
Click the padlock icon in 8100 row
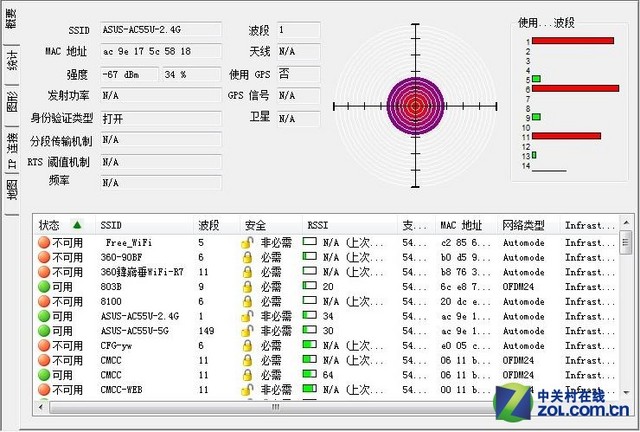point(247,302)
